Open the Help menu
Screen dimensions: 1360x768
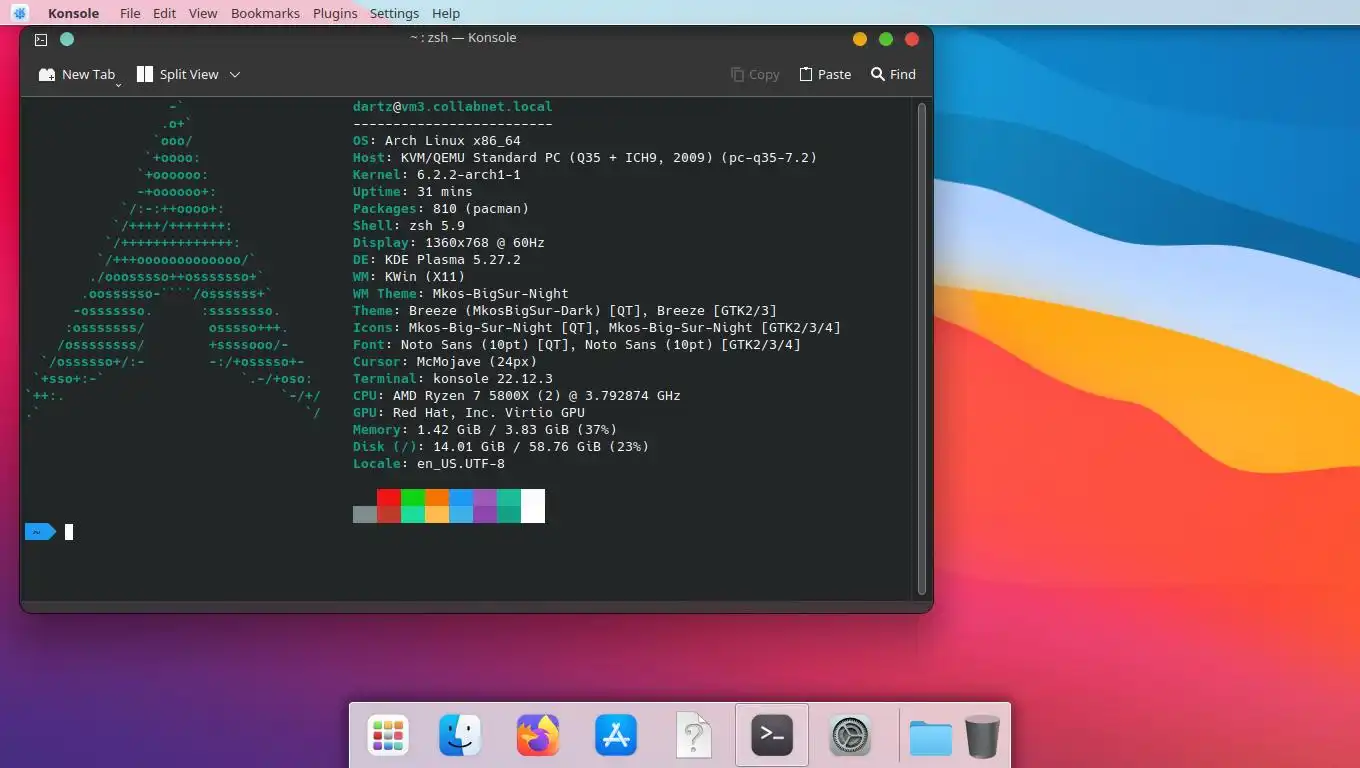tap(446, 13)
